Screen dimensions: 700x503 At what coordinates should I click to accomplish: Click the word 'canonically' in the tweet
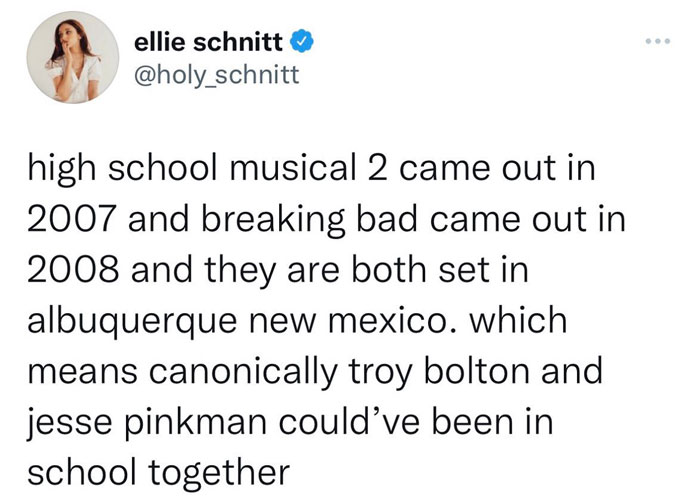[243, 373]
